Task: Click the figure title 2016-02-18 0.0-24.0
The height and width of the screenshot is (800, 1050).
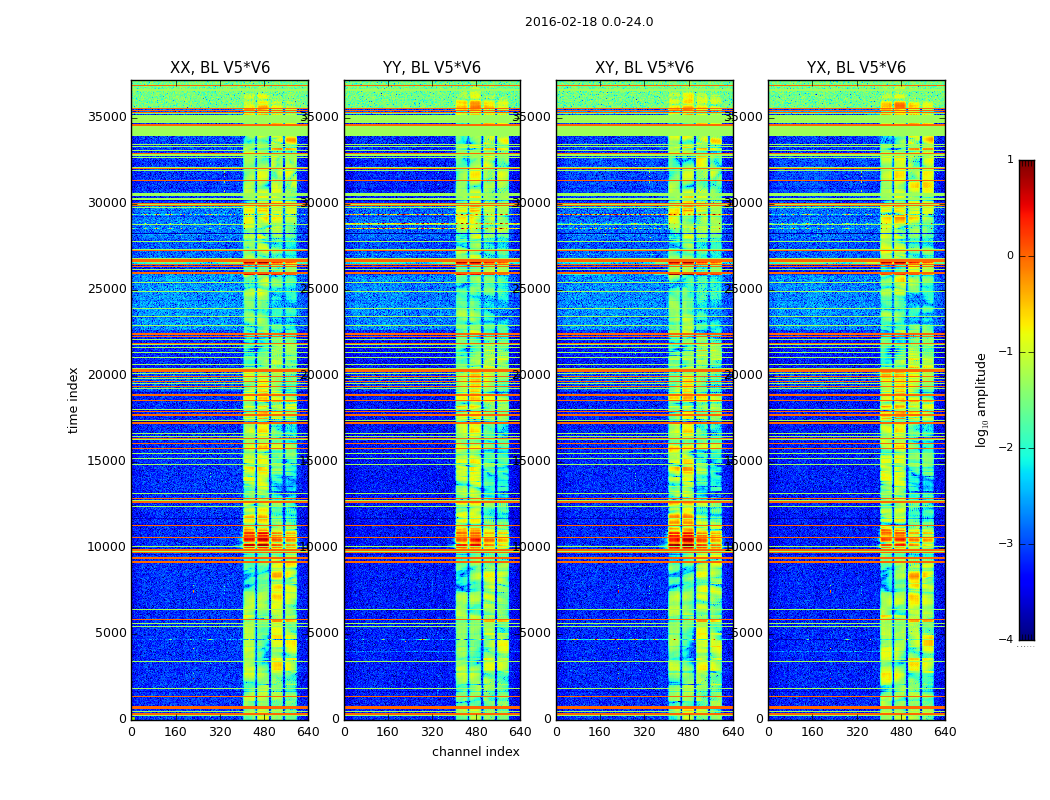Action: pos(589,22)
